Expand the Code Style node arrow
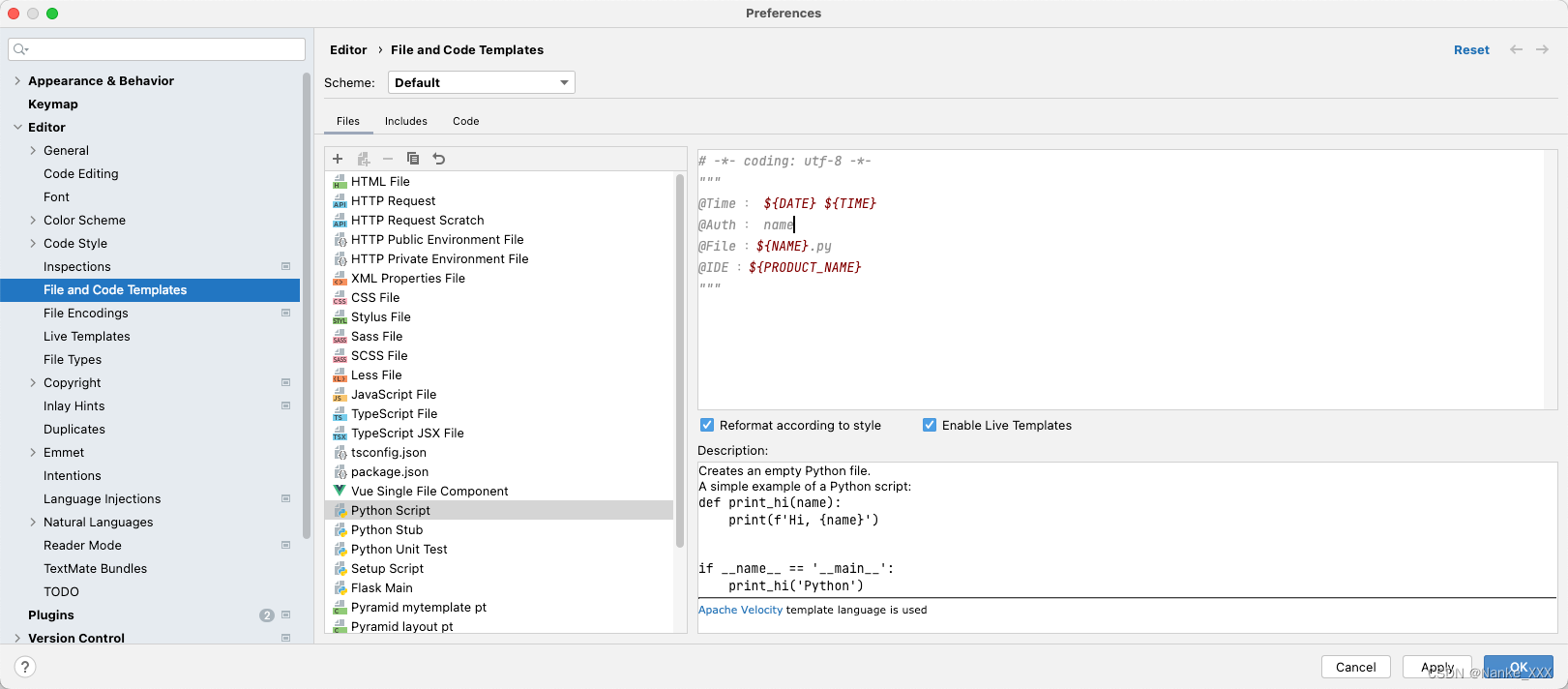 point(33,243)
